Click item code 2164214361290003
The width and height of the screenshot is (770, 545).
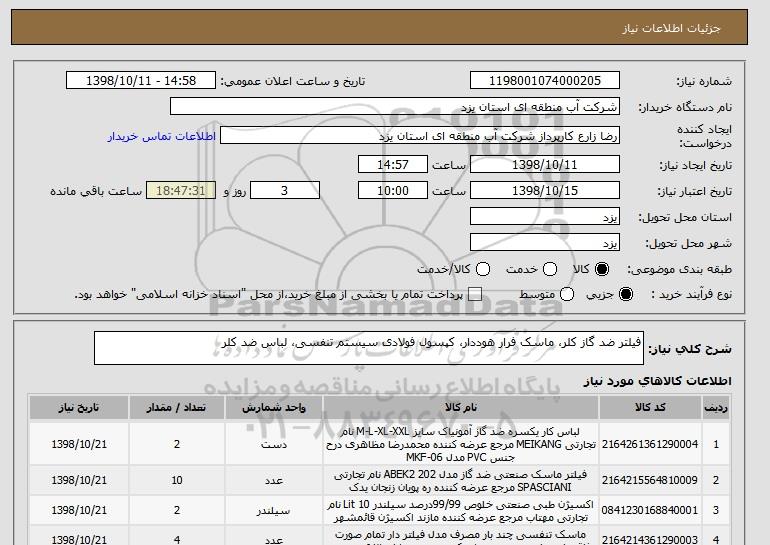[x=650, y=539]
